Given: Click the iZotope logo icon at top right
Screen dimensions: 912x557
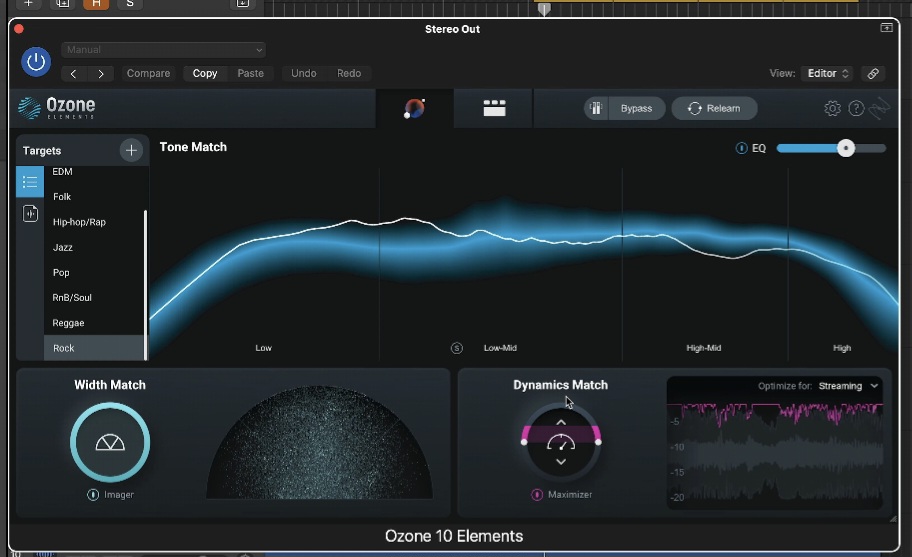Looking at the screenshot, I should [x=879, y=108].
